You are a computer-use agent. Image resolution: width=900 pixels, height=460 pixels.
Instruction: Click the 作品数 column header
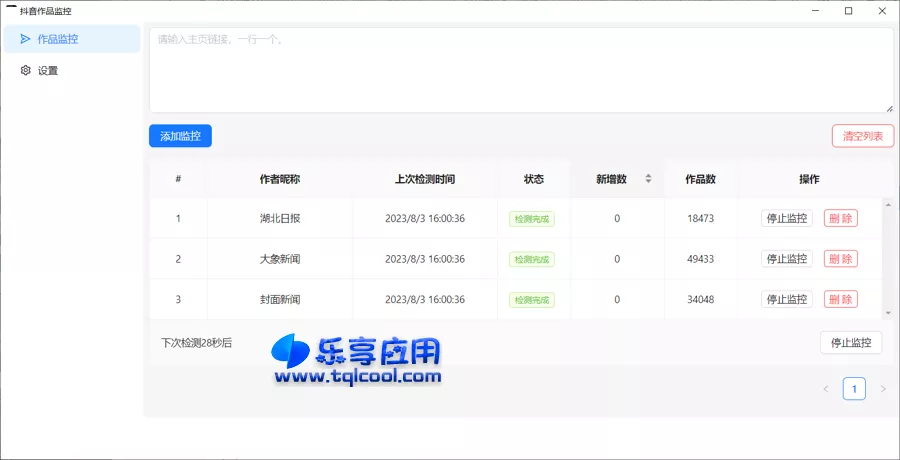(x=700, y=179)
